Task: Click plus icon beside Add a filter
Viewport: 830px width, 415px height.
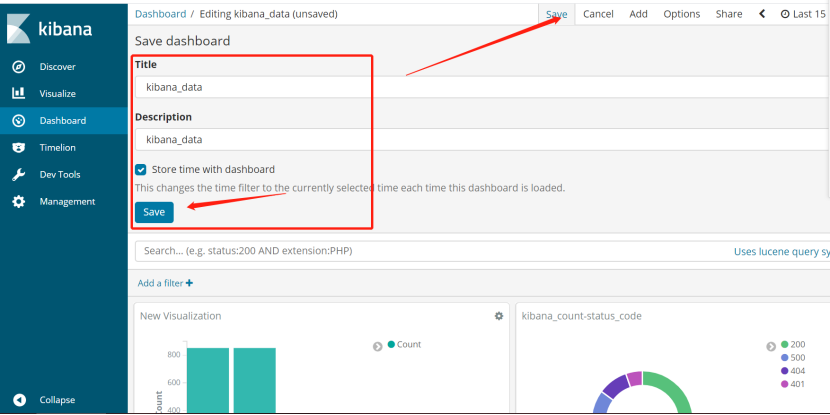Action: tap(190, 283)
